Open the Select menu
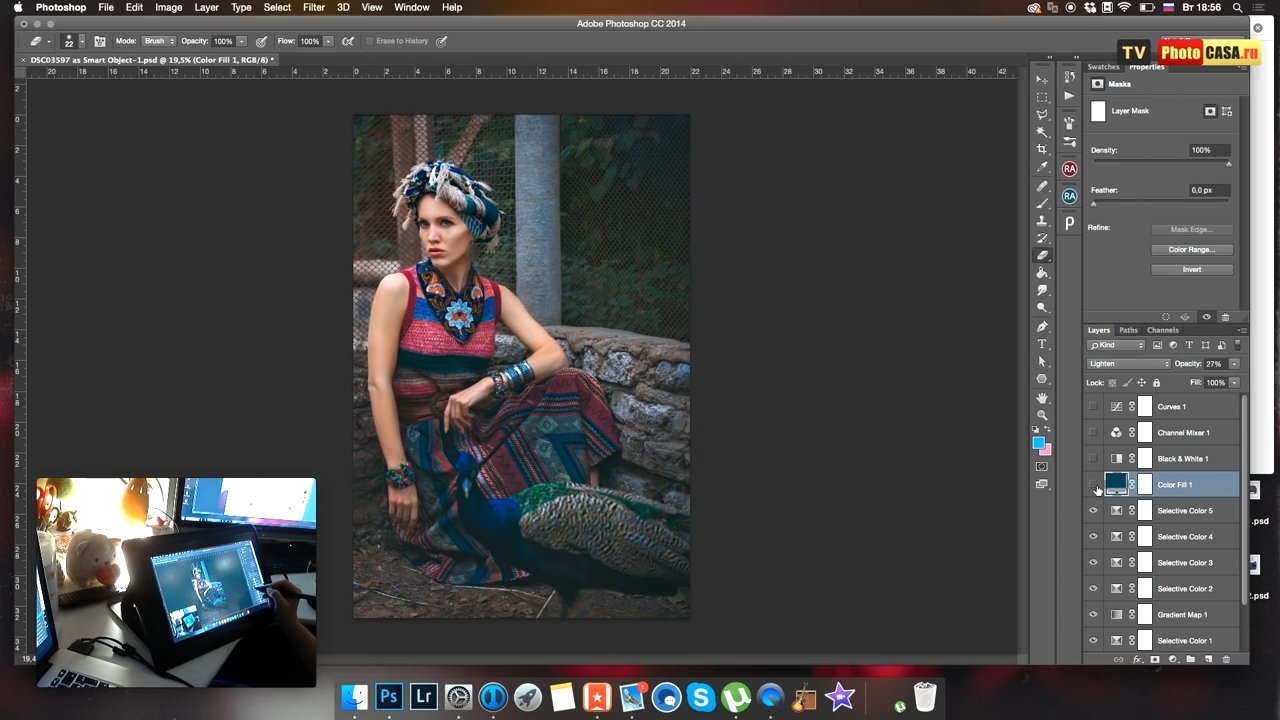Image resolution: width=1280 pixels, height=720 pixels. point(277,7)
